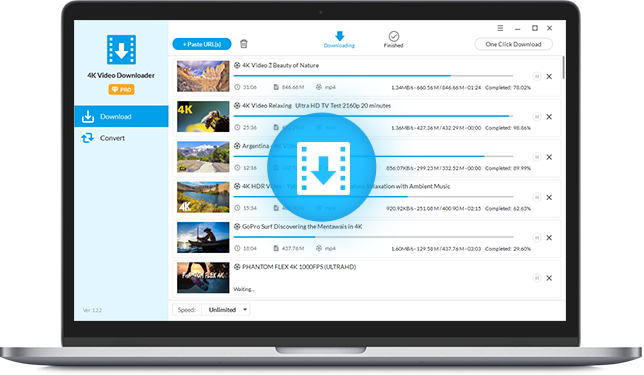The width and height of the screenshot is (644, 375).
Task: Cancel the GoPro Surf download
Action: click(x=549, y=237)
